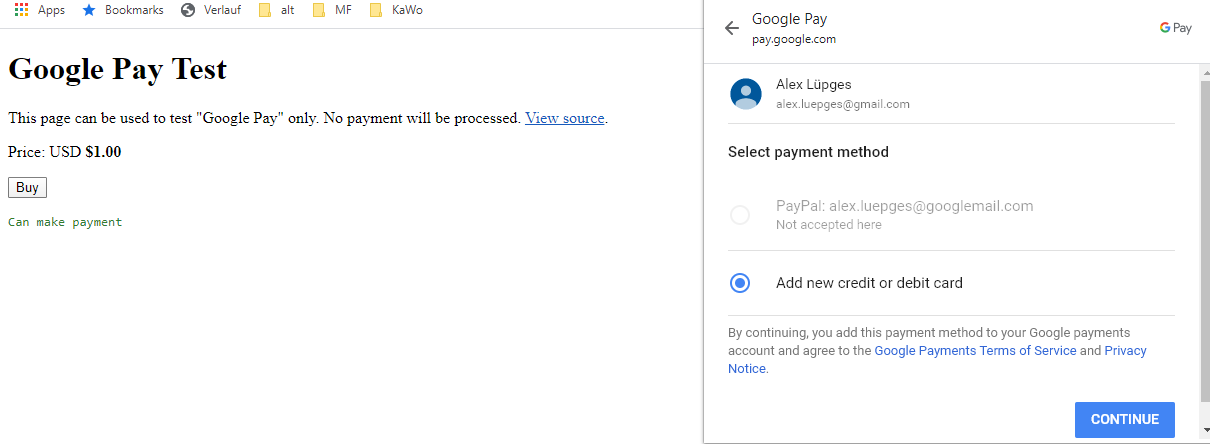
Task: Go back using Google Pay arrow
Action: 732,28
